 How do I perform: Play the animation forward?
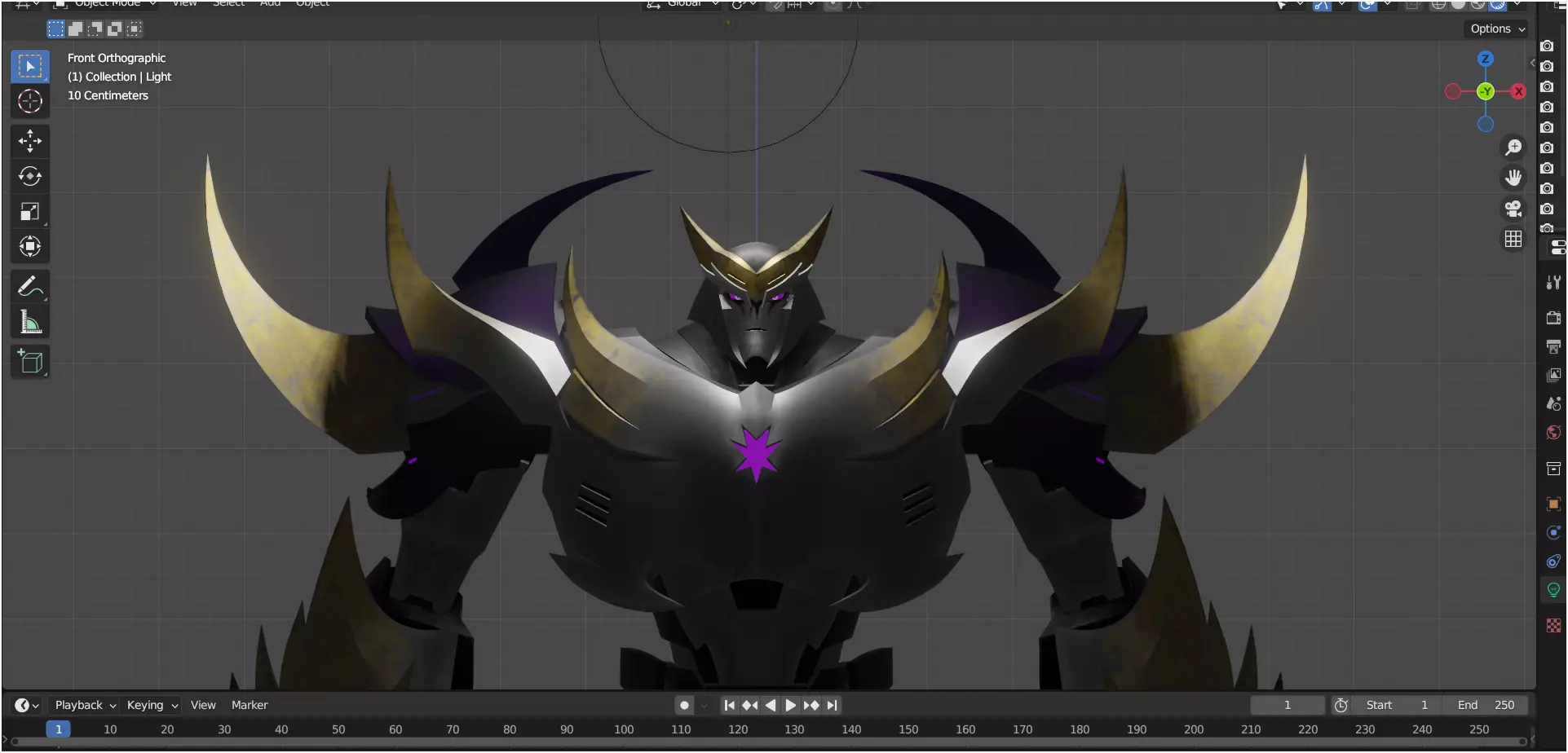pyautogui.click(x=790, y=706)
